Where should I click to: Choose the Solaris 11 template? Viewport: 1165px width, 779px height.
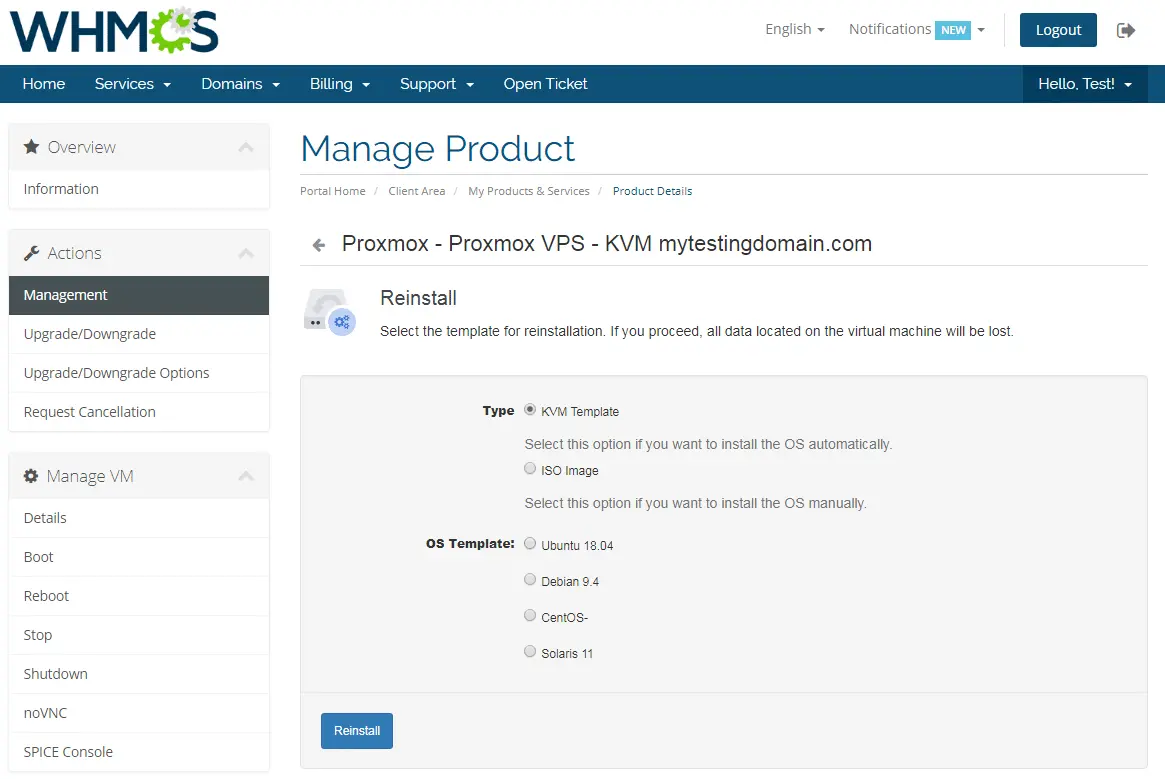point(530,651)
